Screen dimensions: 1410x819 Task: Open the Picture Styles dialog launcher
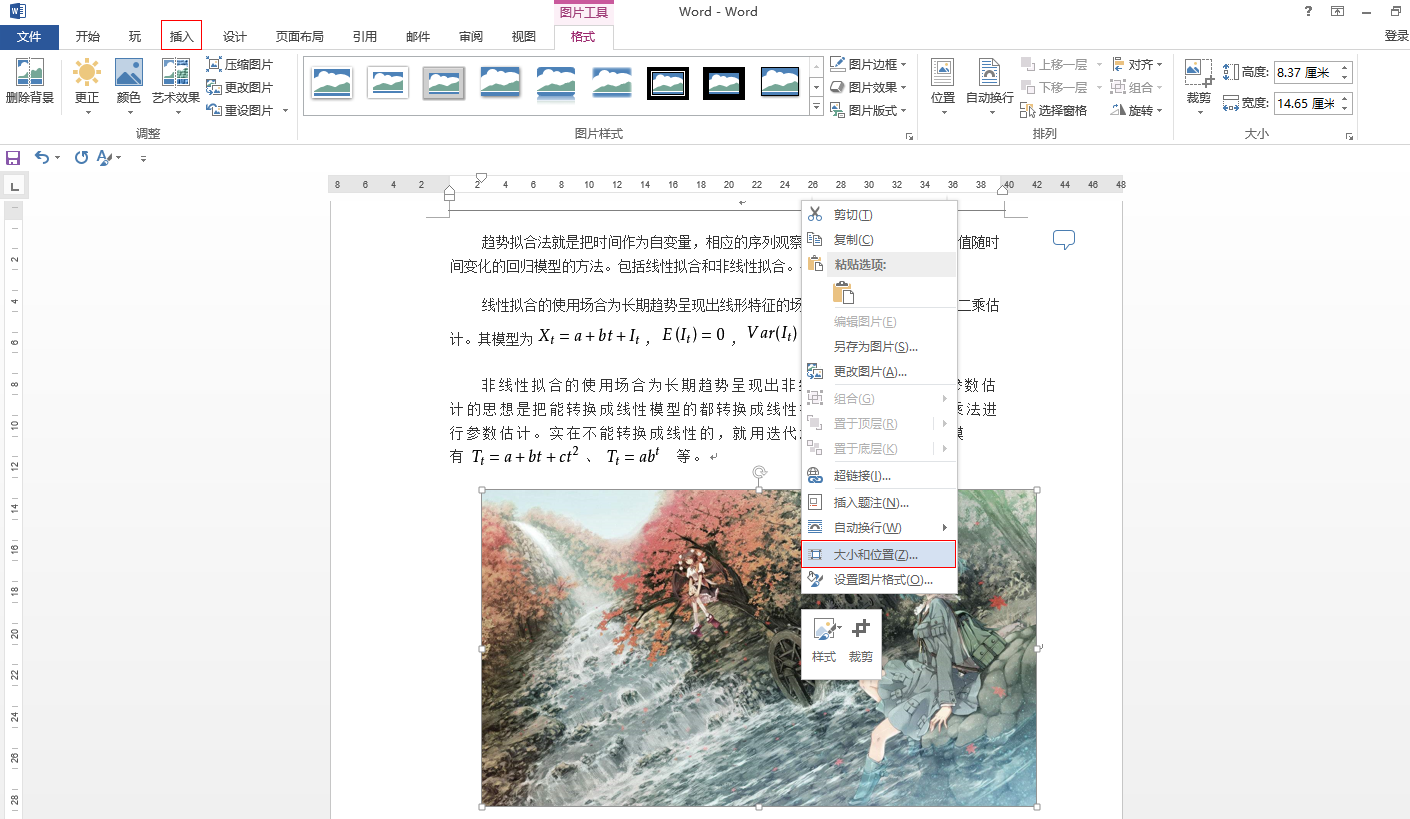coord(909,135)
